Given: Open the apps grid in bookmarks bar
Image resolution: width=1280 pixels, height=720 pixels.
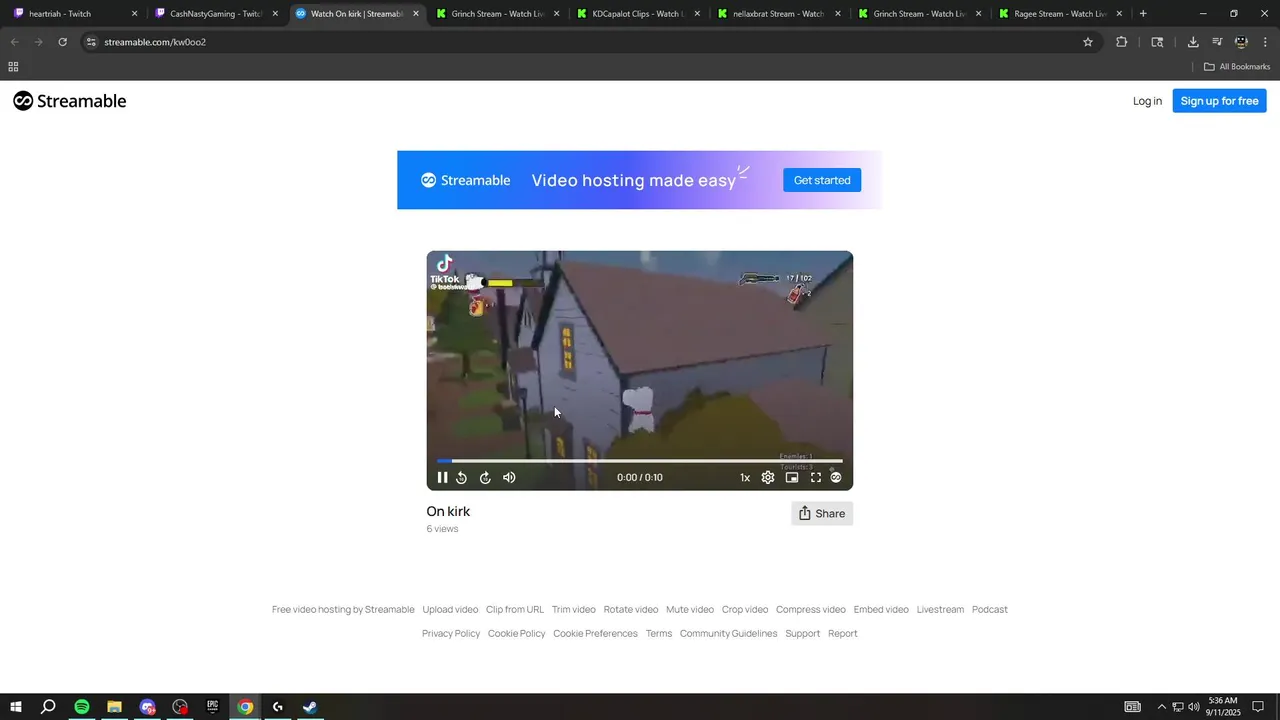Looking at the screenshot, I should pyautogui.click(x=13, y=67).
